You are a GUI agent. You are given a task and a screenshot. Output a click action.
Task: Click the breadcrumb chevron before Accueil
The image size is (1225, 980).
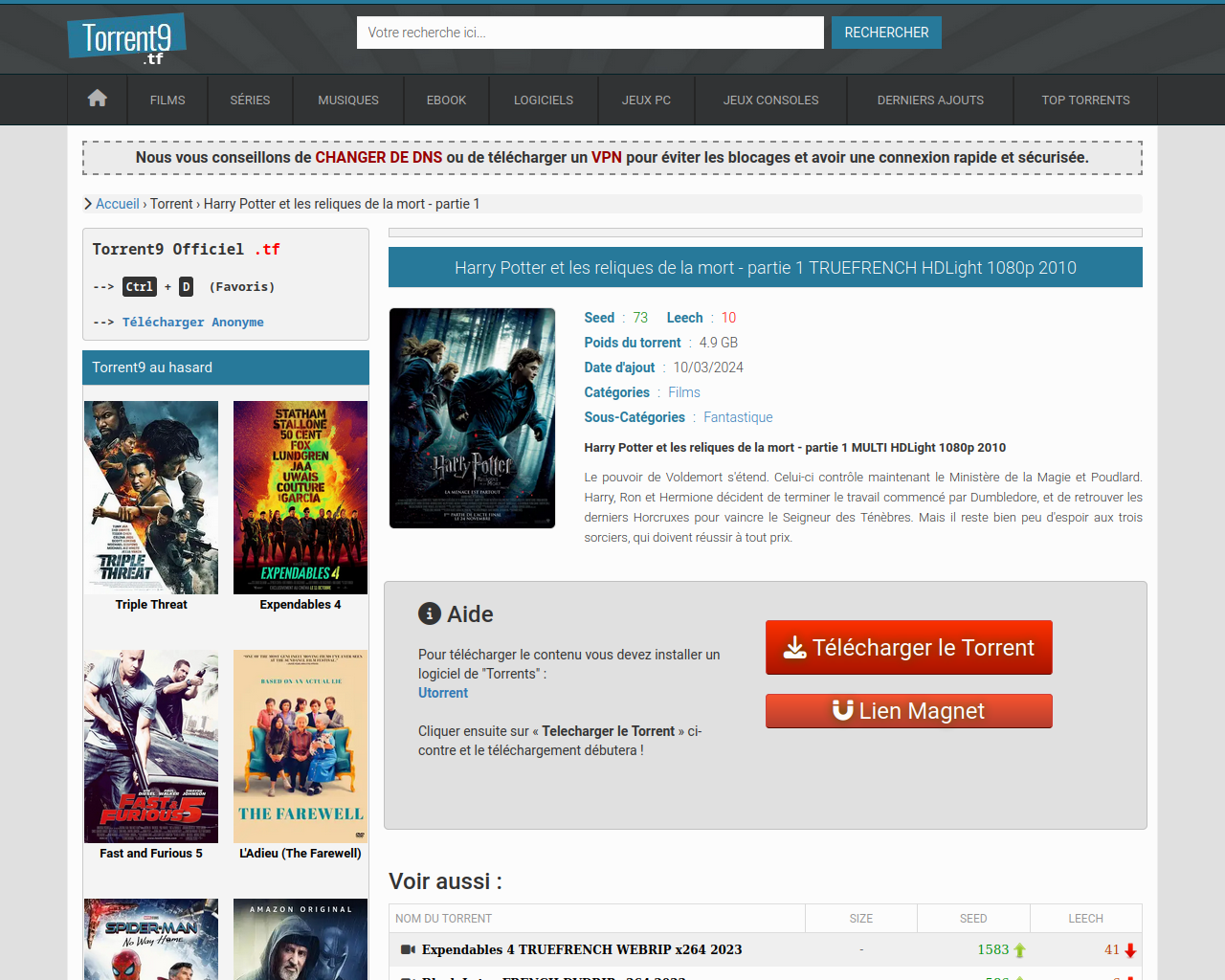(x=88, y=204)
